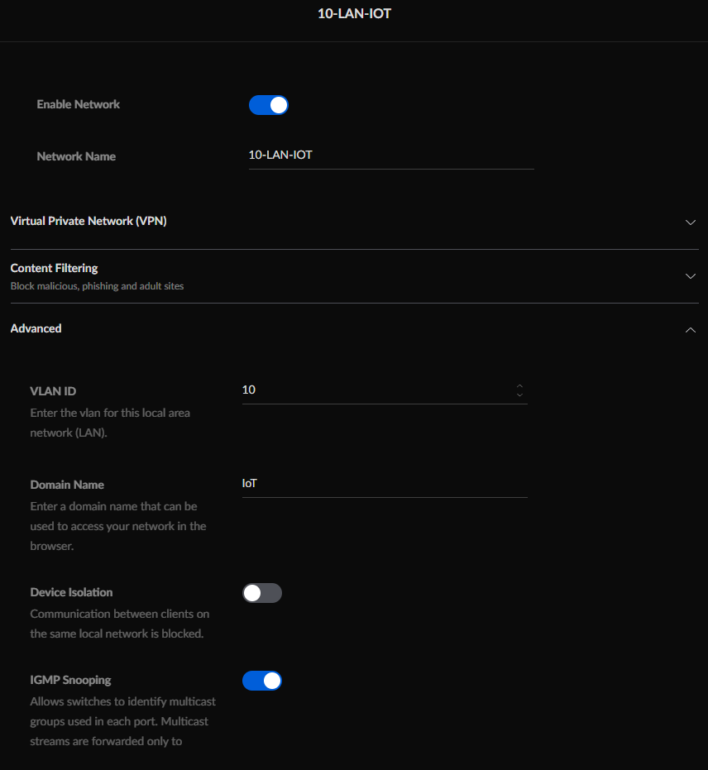
Task: Click the Network Name text field
Action: [x=390, y=156]
